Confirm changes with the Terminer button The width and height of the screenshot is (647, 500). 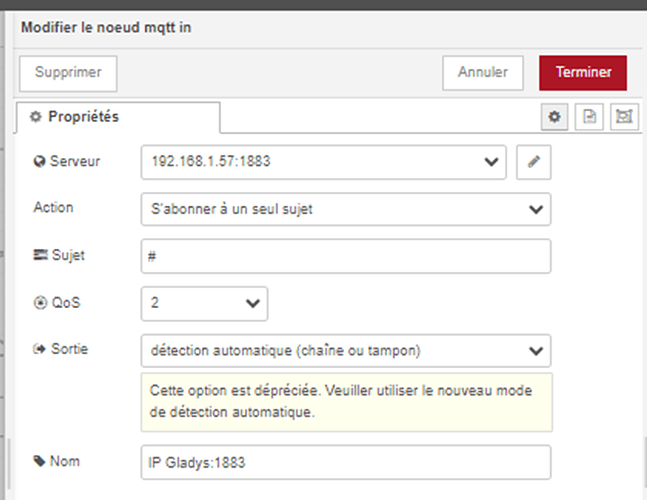pyautogui.click(x=583, y=73)
